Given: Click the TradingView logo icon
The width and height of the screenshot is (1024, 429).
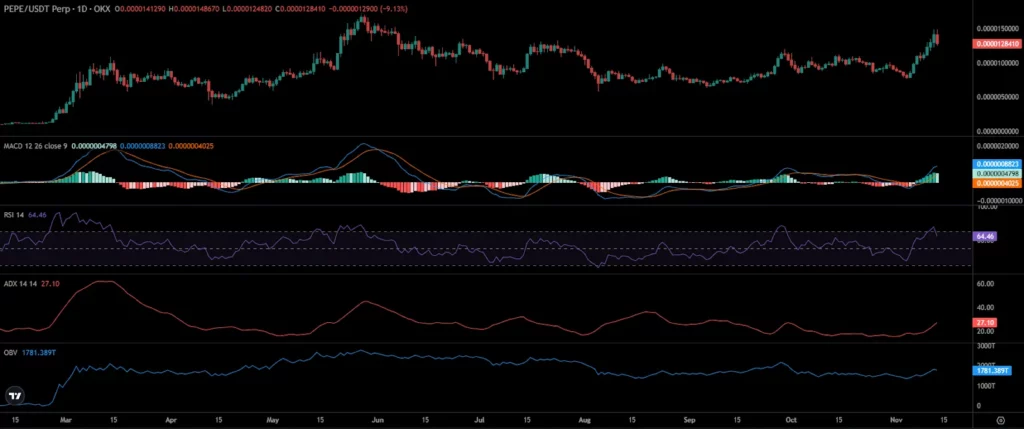Looking at the screenshot, I should tap(14, 396).
